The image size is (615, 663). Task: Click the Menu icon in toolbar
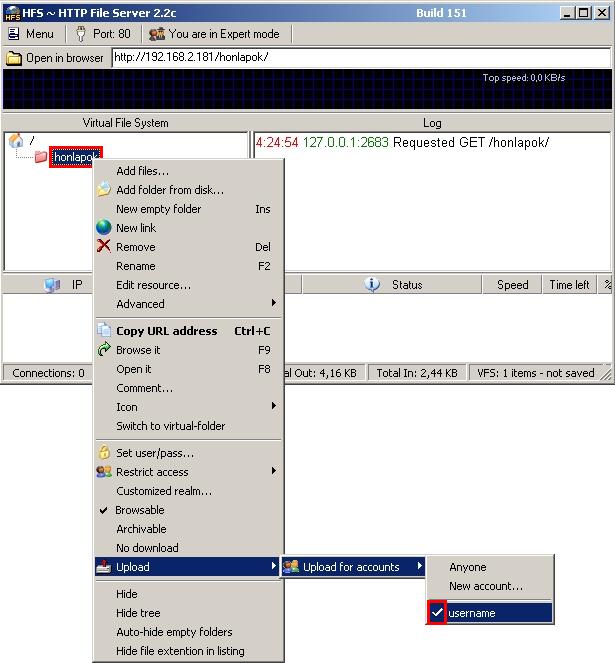tap(14, 34)
